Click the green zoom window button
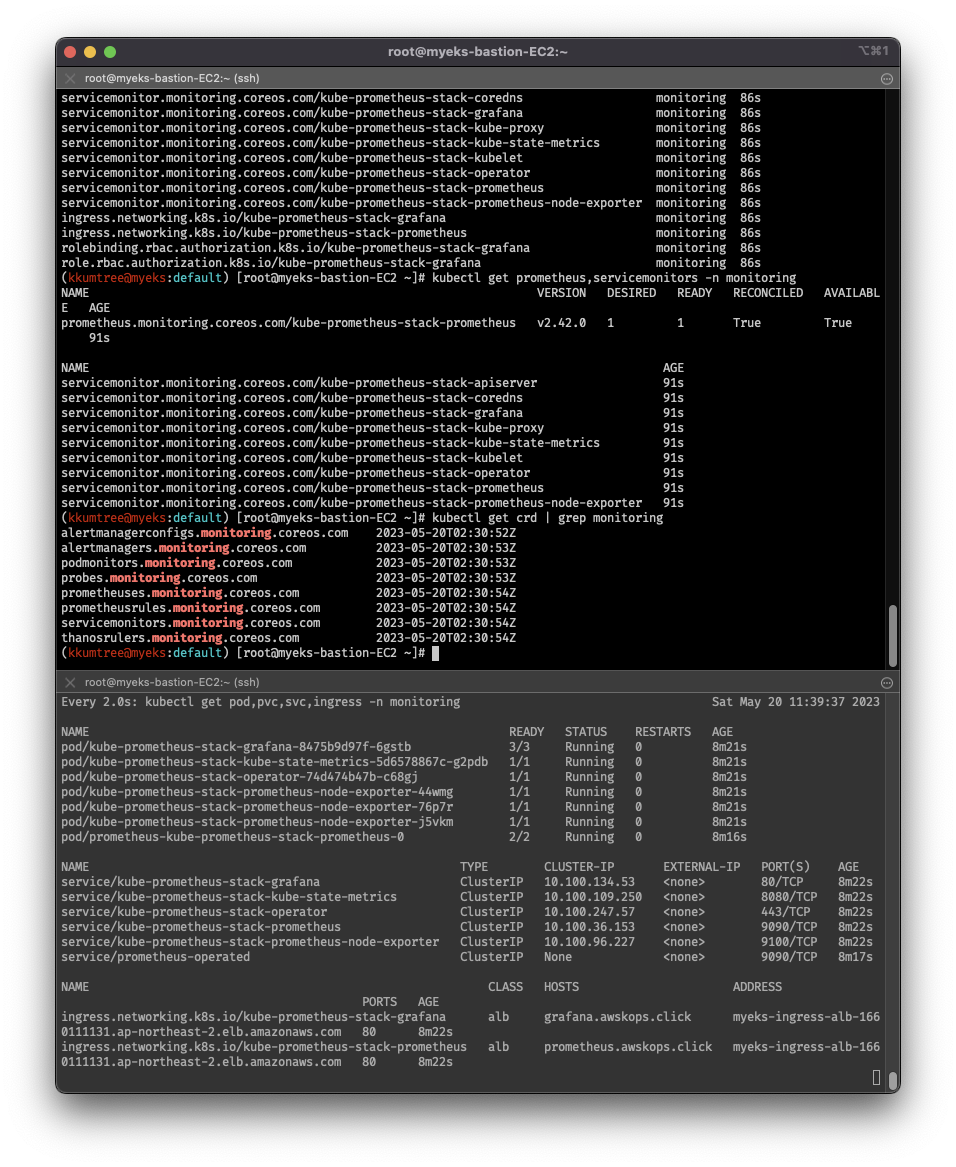The width and height of the screenshot is (956, 1167). point(110,52)
